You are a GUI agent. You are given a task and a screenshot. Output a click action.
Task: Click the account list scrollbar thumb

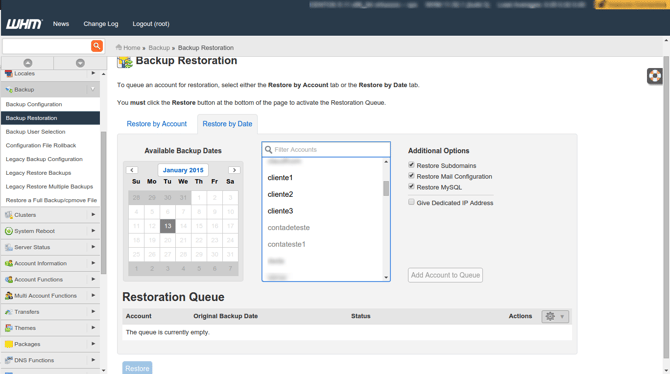pos(386,188)
